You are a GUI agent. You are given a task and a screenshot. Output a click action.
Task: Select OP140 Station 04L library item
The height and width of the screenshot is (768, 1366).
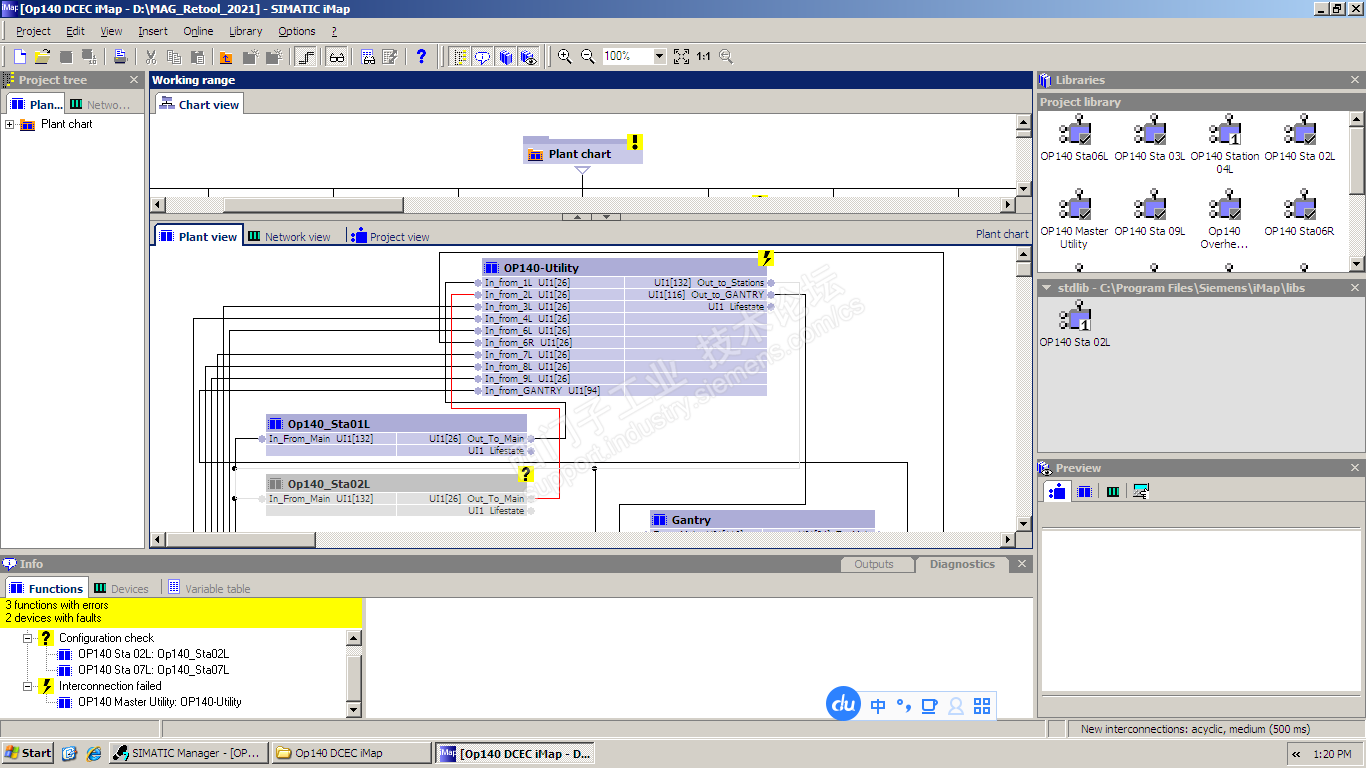1225,144
